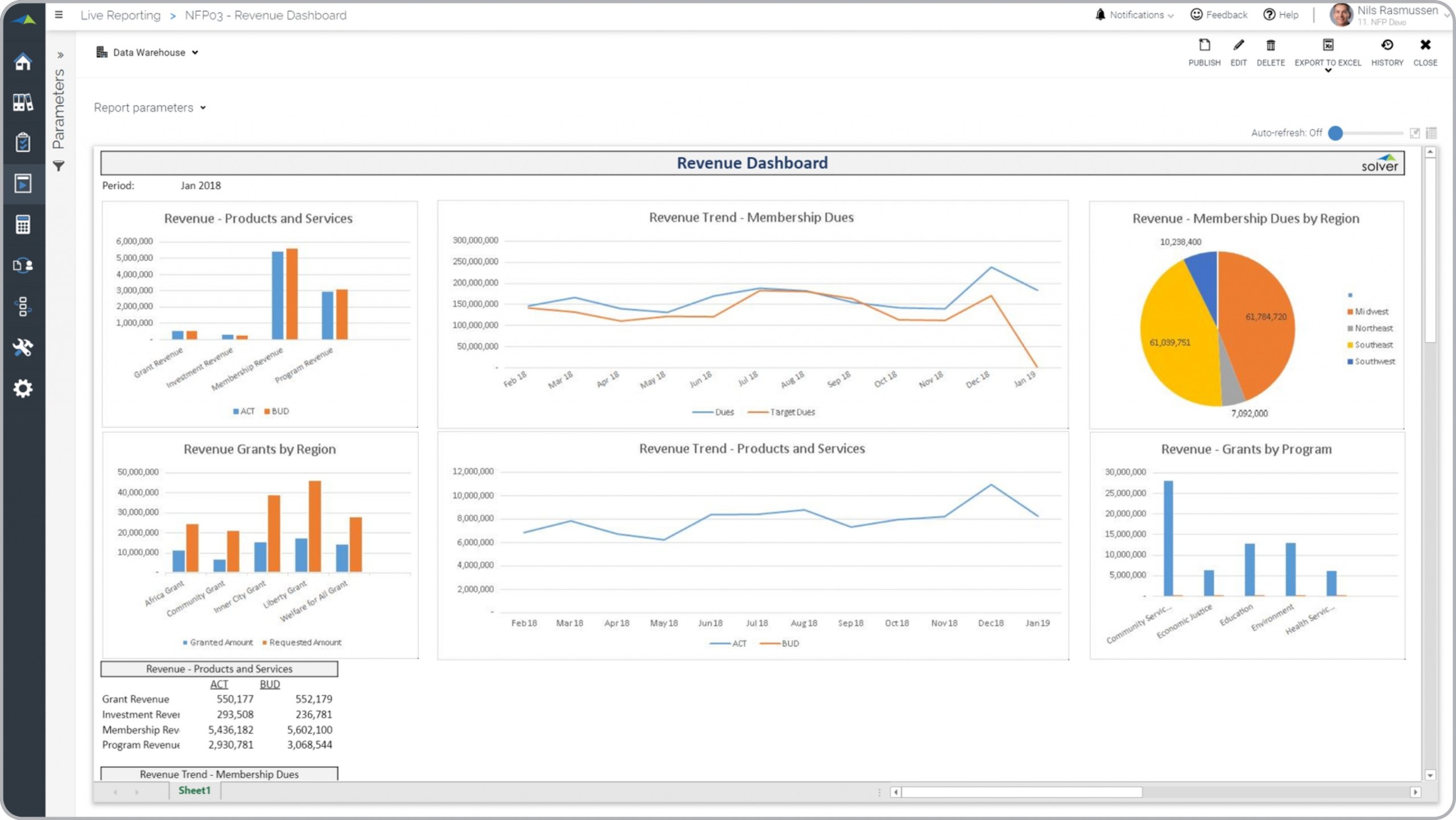Open the Notifications menu
Screen dimensions: 1456x820
[1135, 15]
